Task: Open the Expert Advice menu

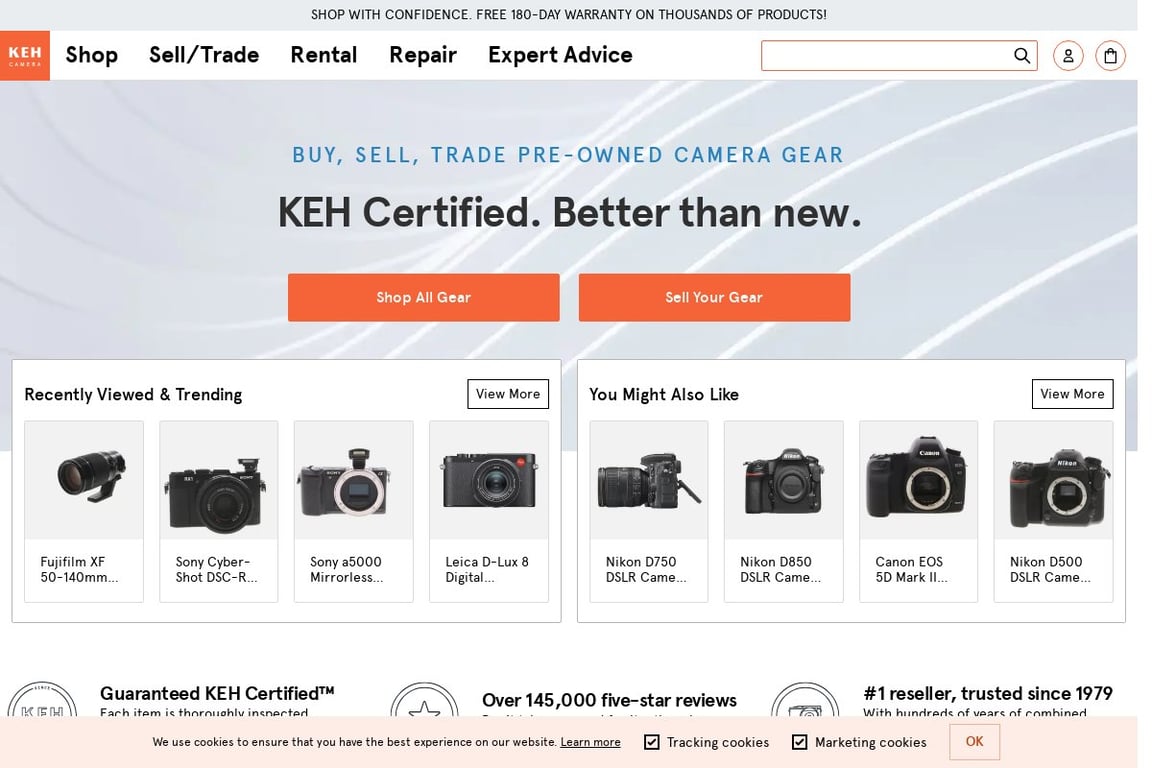Action: point(559,55)
